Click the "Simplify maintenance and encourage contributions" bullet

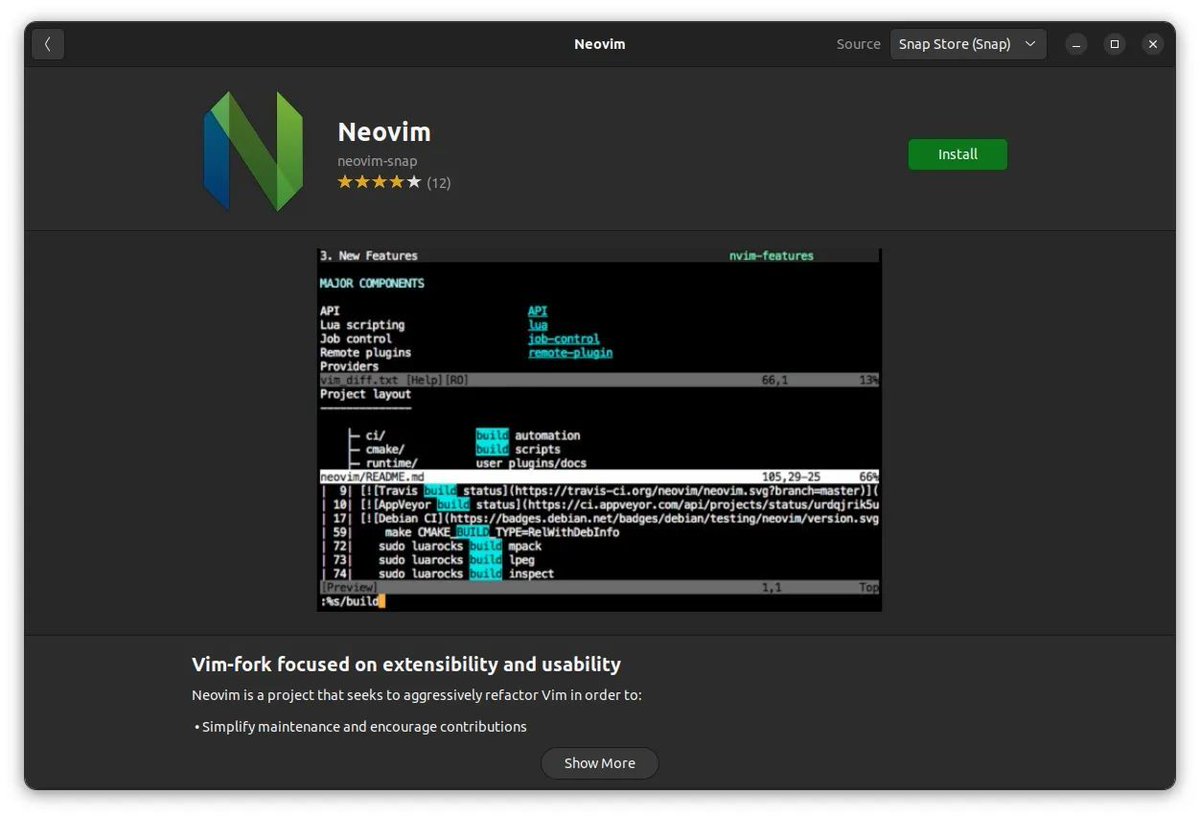[360, 727]
